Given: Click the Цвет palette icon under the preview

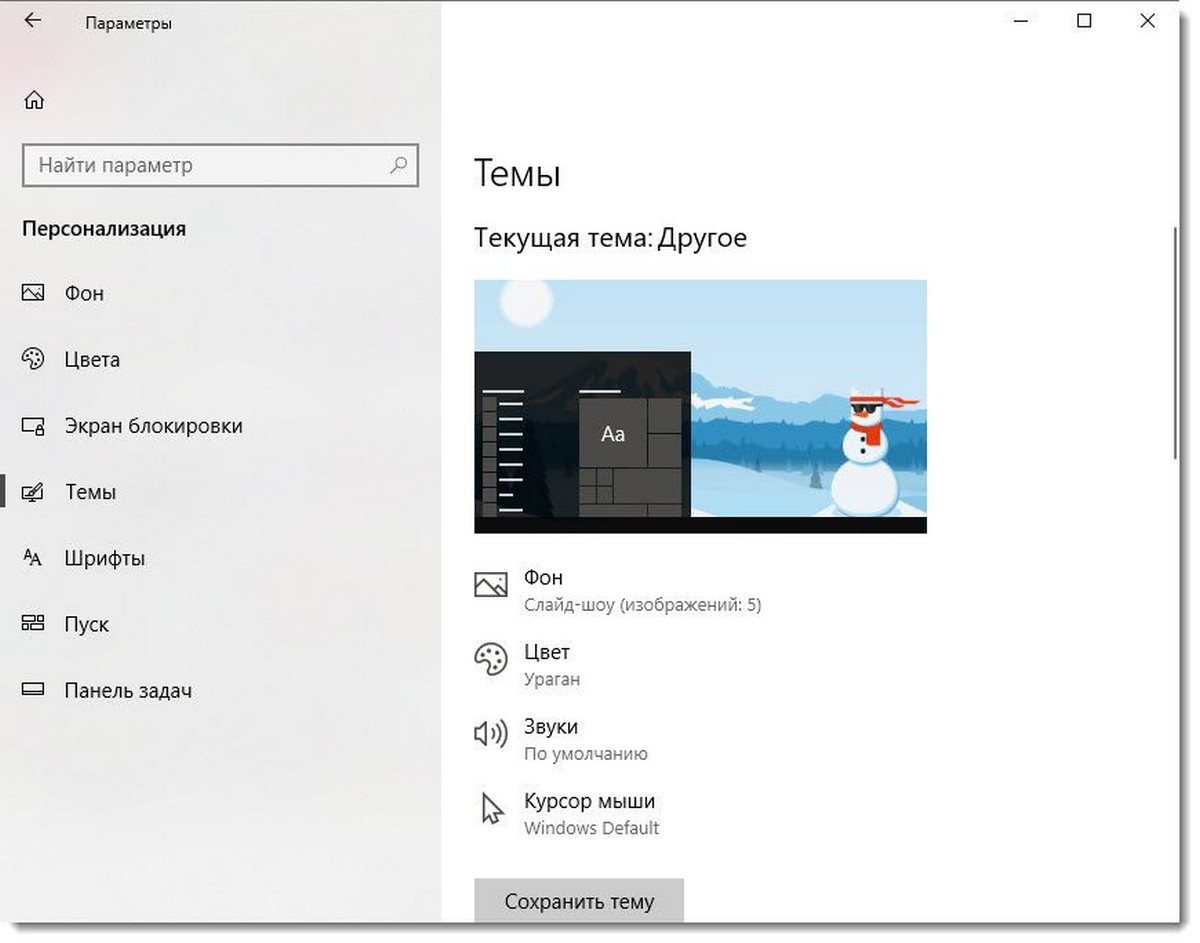Looking at the screenshot, I should tap(490, 659).
